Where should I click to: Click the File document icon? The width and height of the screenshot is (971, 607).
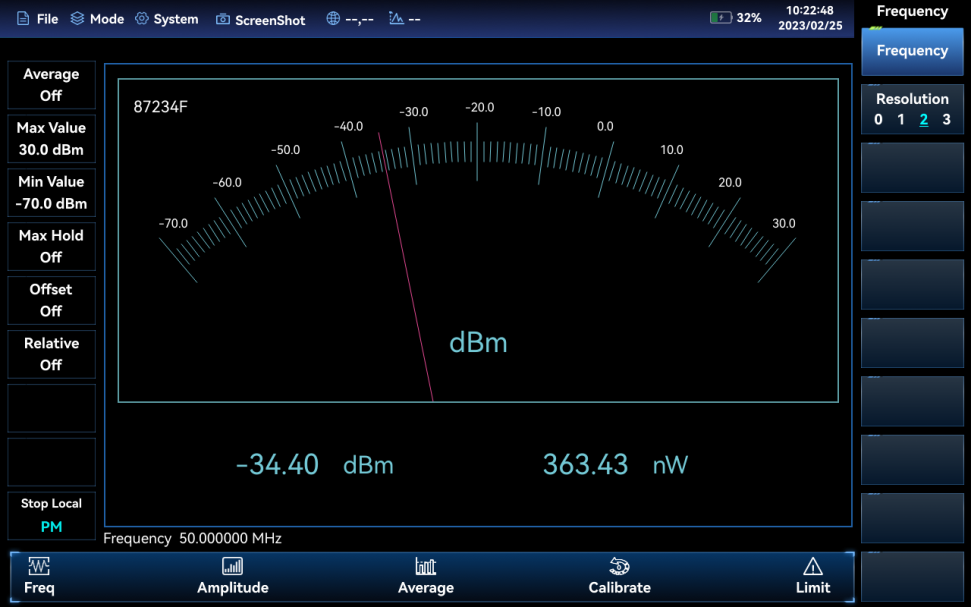(23, 19)
